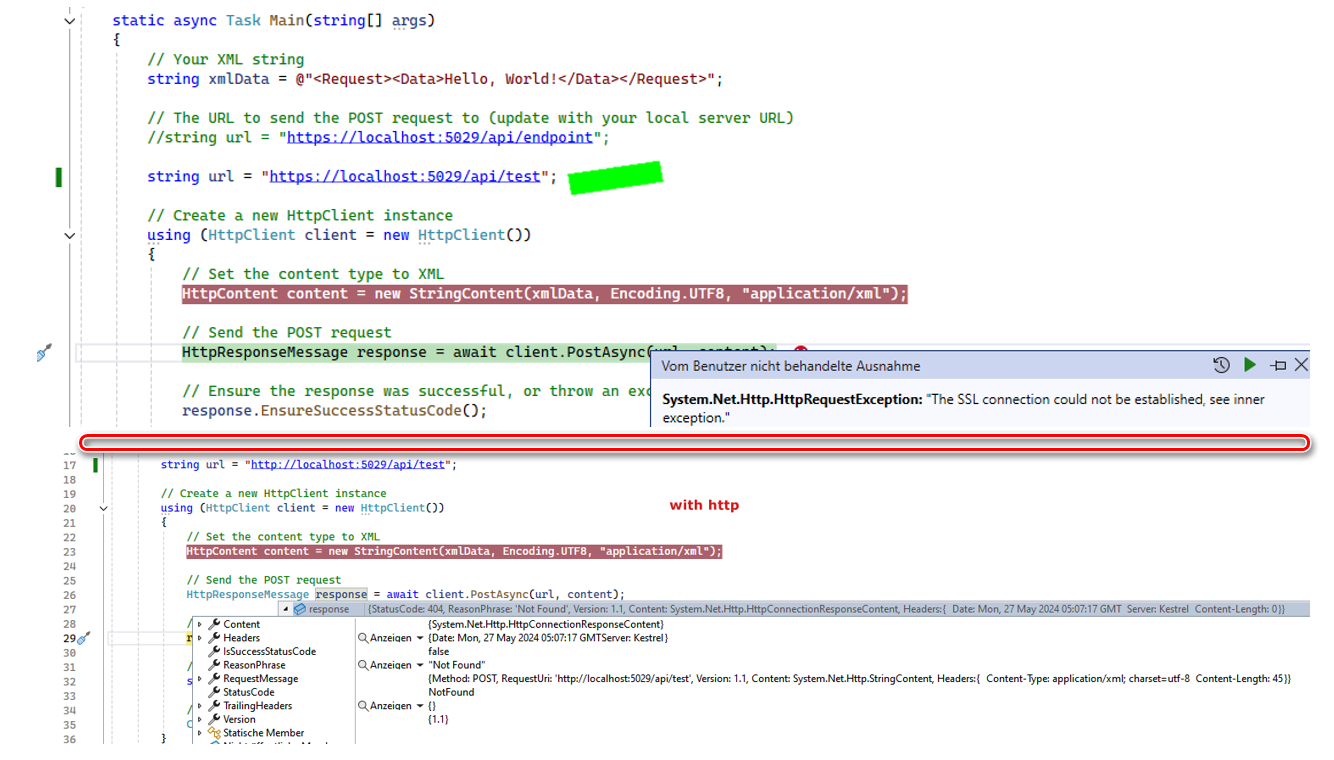Click the Statische Member class icon
The height and width of the screenshot is (760, 1334).
tap(214, 733)
